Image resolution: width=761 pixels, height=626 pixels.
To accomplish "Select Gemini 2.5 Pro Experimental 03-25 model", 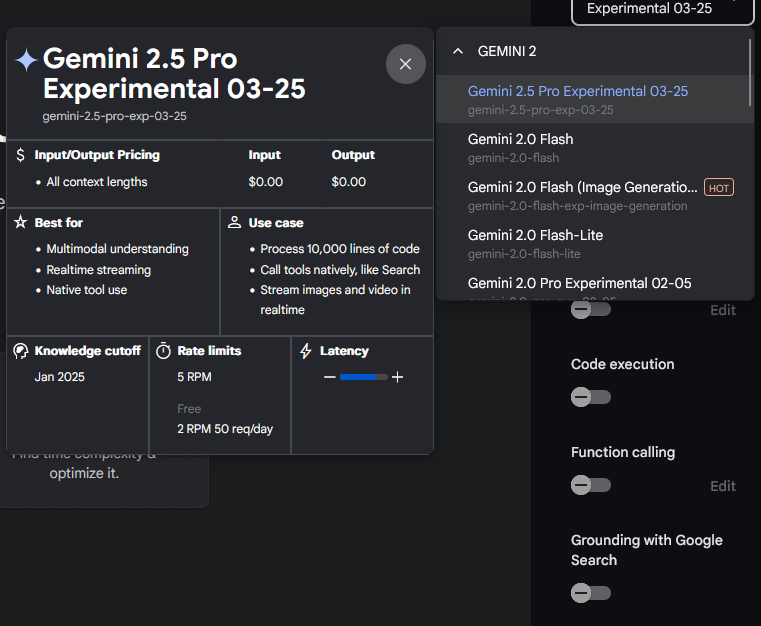I will click(595, 99).
